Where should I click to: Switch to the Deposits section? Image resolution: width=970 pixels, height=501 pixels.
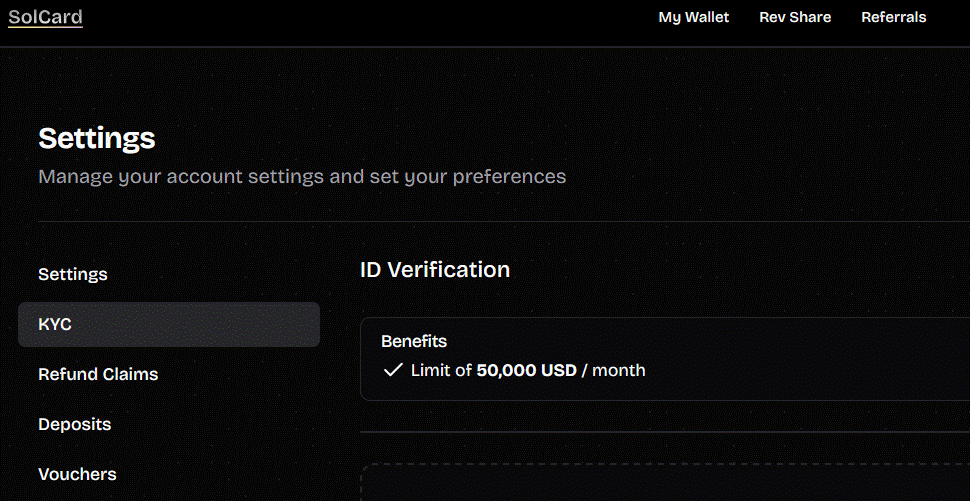point(75,424)
